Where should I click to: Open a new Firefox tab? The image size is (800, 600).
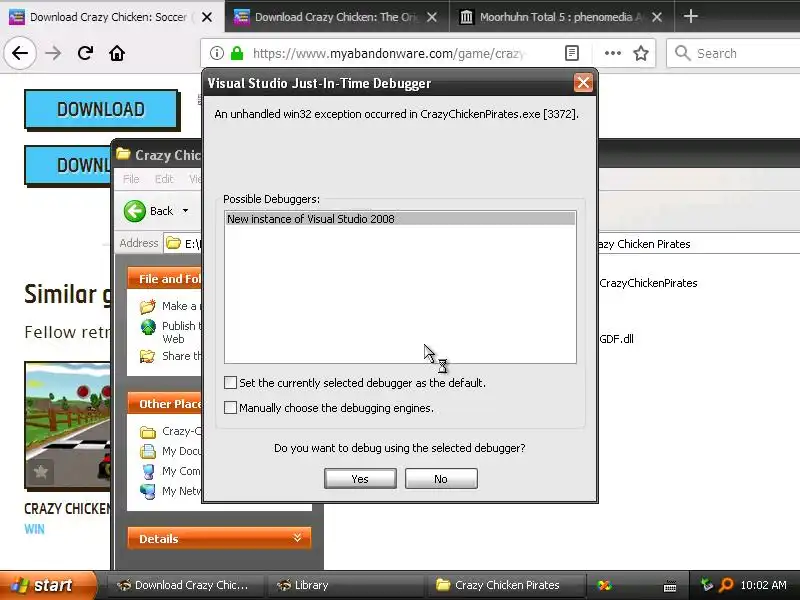pos(691,16)
